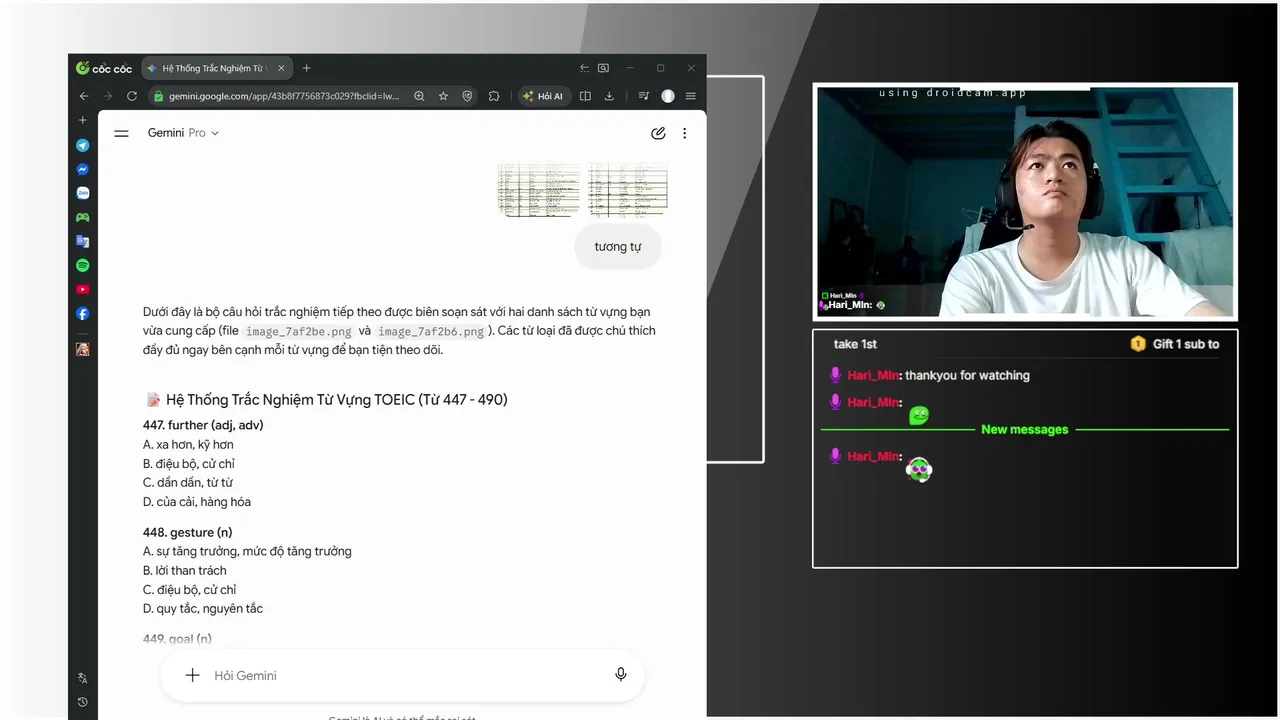Open Google Translate from the sidebar
Image resolution: width=1280 pixels, height=720 pixels.
(83, 241)
